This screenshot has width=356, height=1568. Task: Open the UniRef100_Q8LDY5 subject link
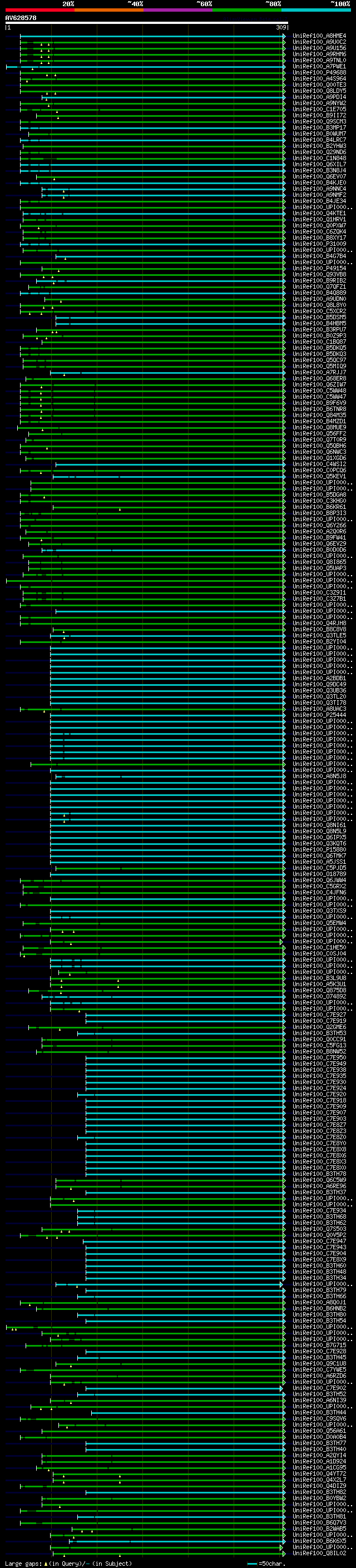point(319,91)
